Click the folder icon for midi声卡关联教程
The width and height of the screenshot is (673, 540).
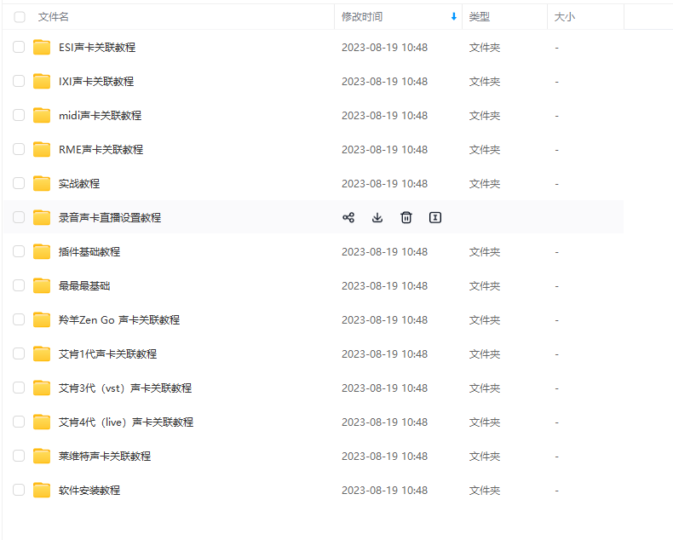[x=41, y=115]
